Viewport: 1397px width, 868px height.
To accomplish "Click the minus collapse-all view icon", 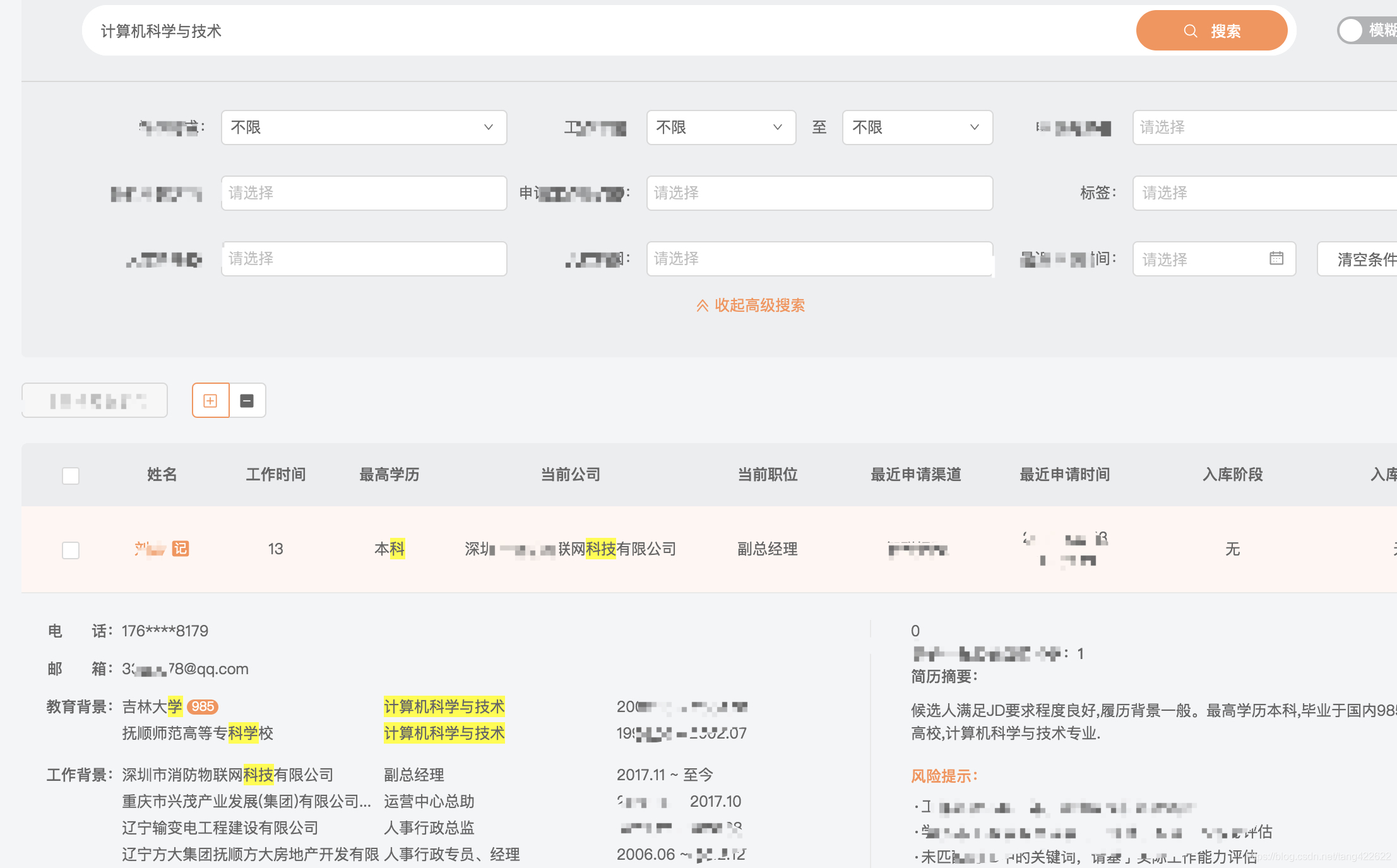I will pos(247,400).
